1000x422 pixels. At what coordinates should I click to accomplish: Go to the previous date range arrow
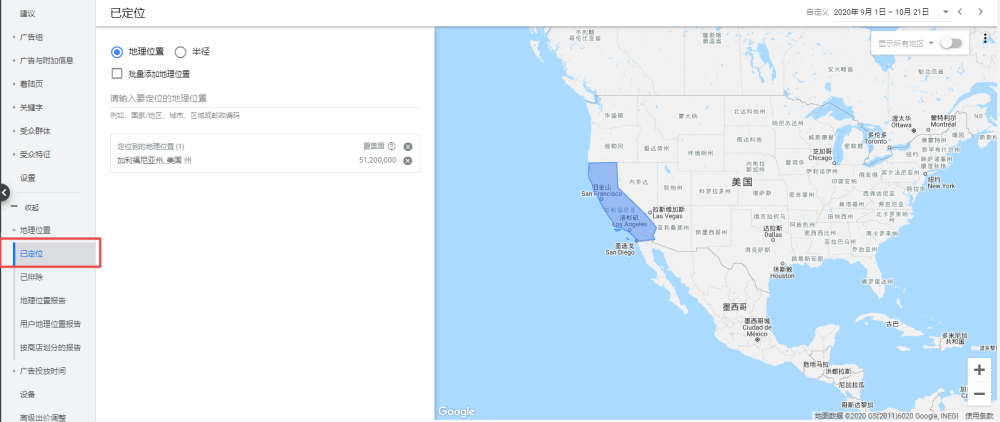pyautogui.click(x=960, y=12)
